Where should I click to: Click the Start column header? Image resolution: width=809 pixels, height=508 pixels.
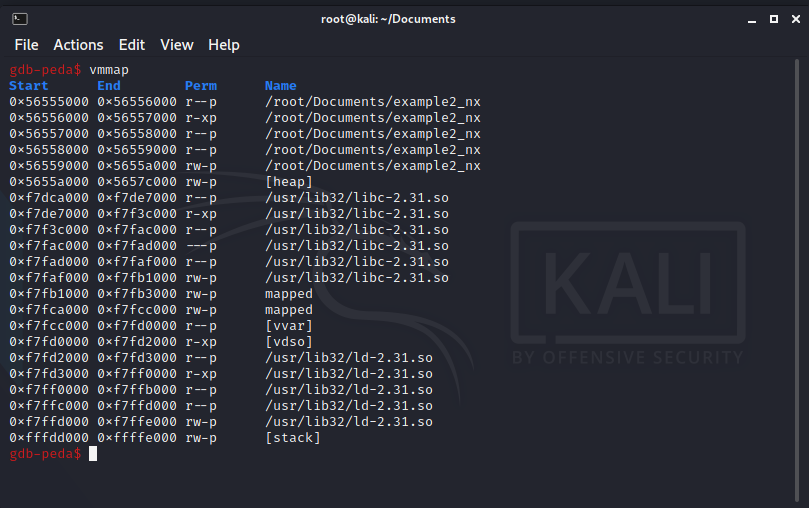click(x=28, y=86)
